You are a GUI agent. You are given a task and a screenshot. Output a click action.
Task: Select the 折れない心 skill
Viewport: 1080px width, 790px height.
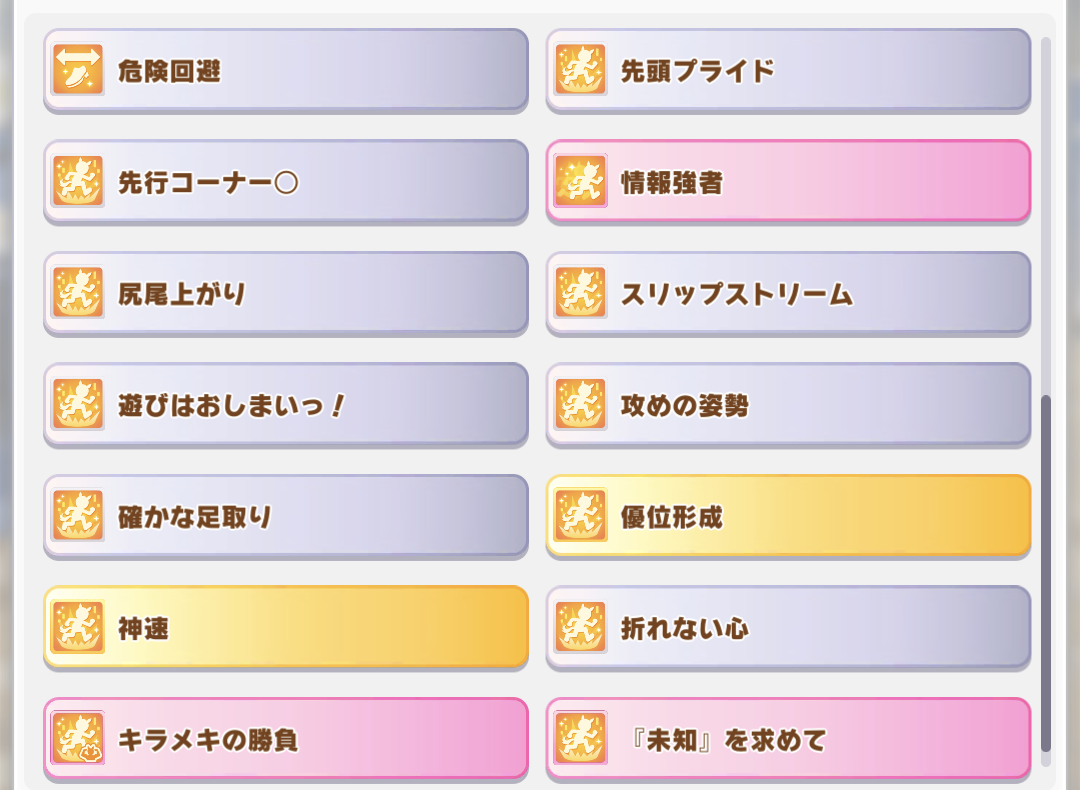coord(789,628)
